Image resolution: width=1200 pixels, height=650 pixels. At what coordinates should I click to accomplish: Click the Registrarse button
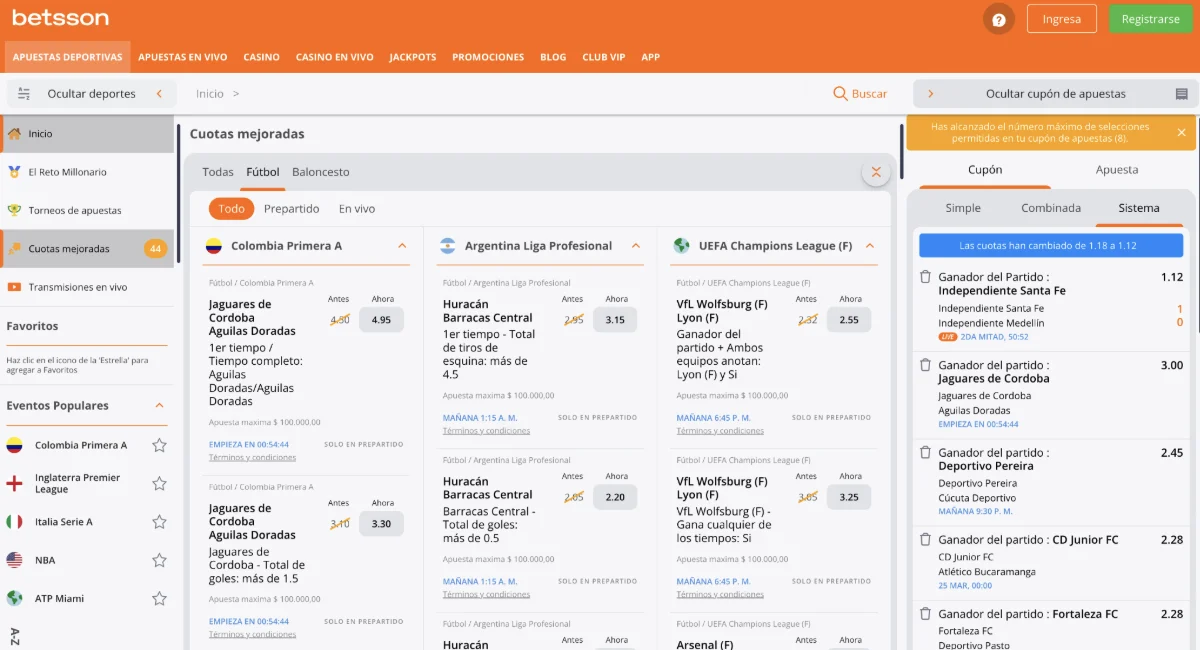1150,19
